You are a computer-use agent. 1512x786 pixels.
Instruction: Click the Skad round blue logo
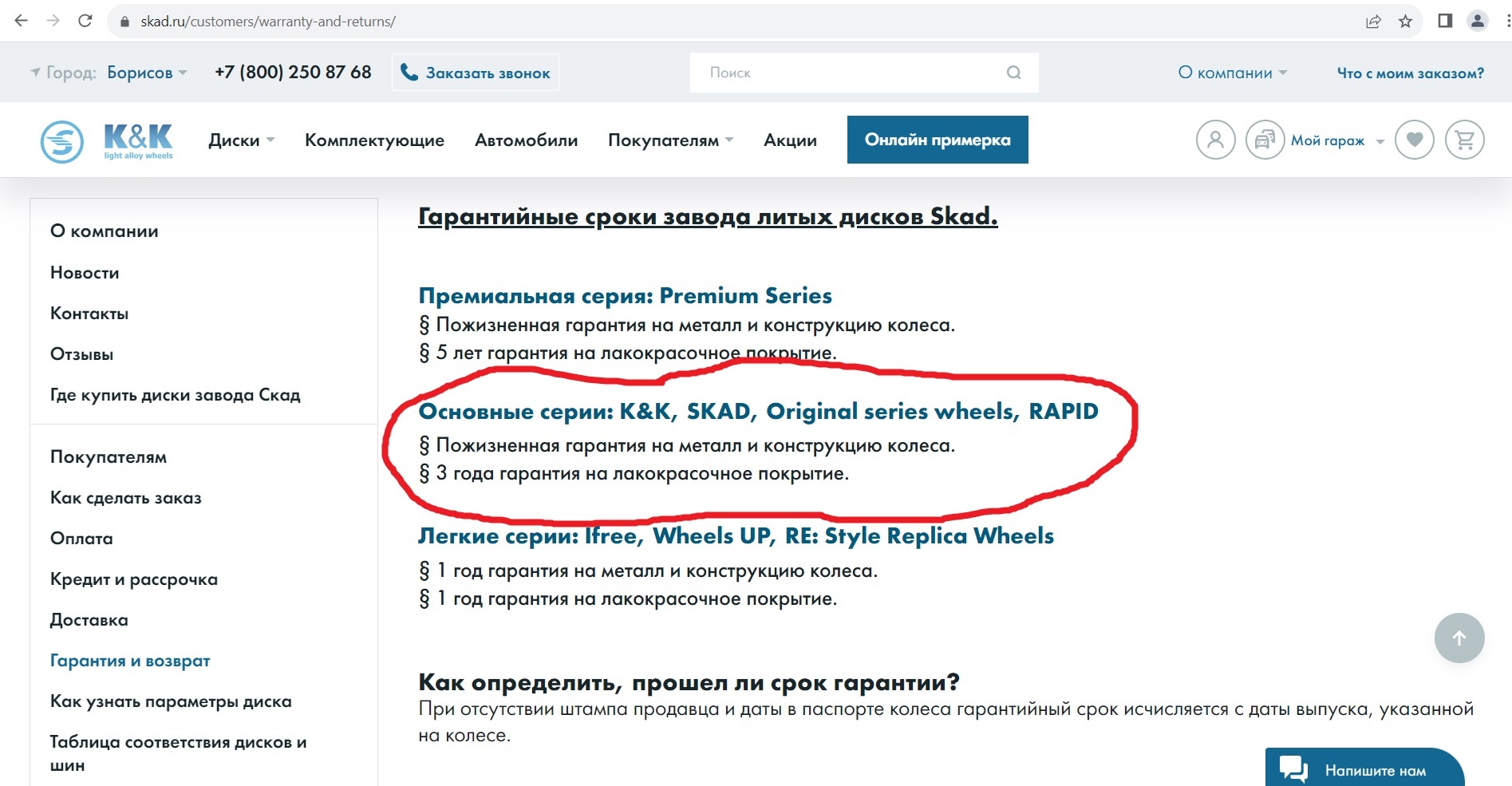(x=62, y=142)
